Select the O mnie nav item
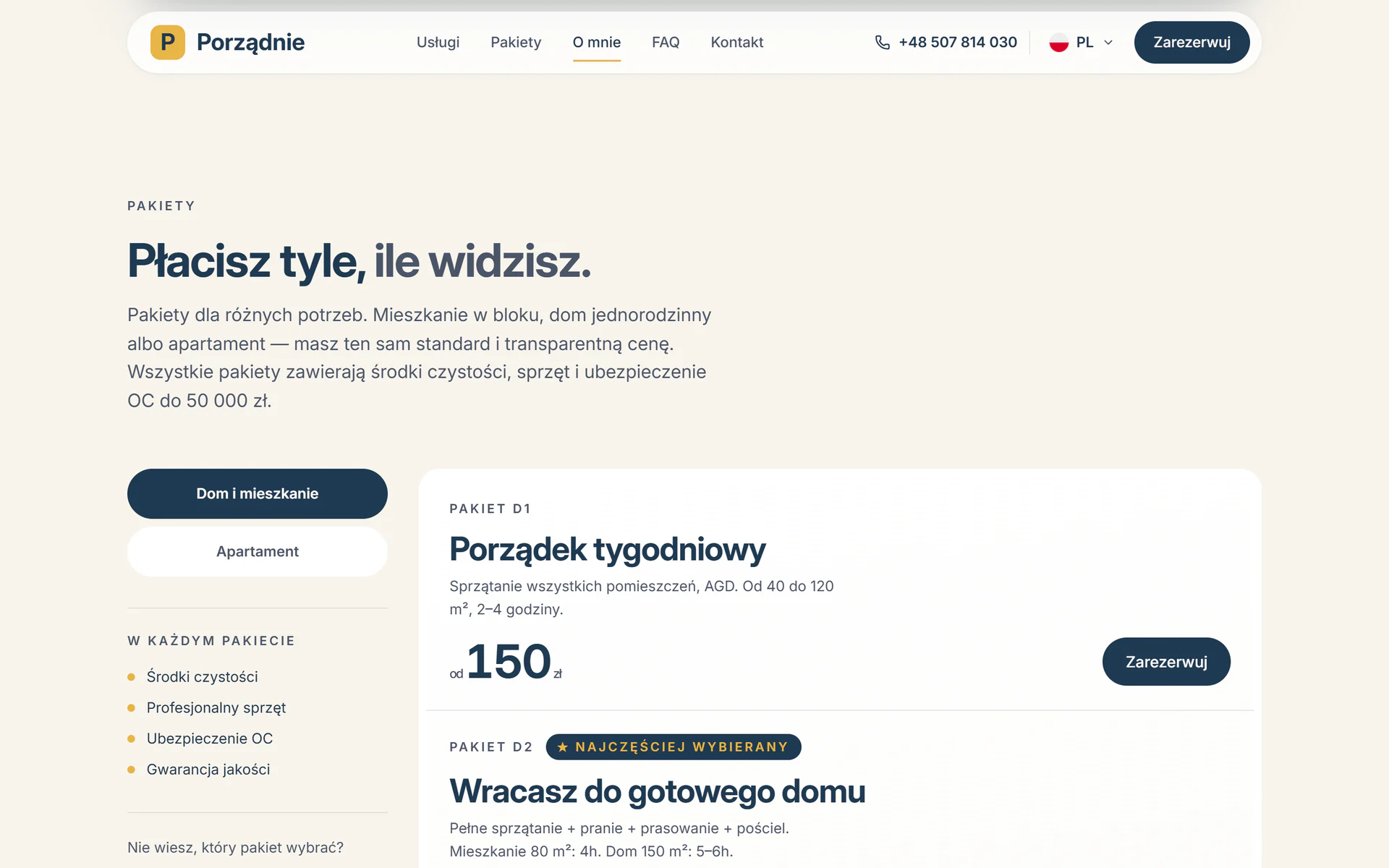Image resolution: width=1389 pixels, height=868 pixels. pyautogui.click(x=597, y=42)
